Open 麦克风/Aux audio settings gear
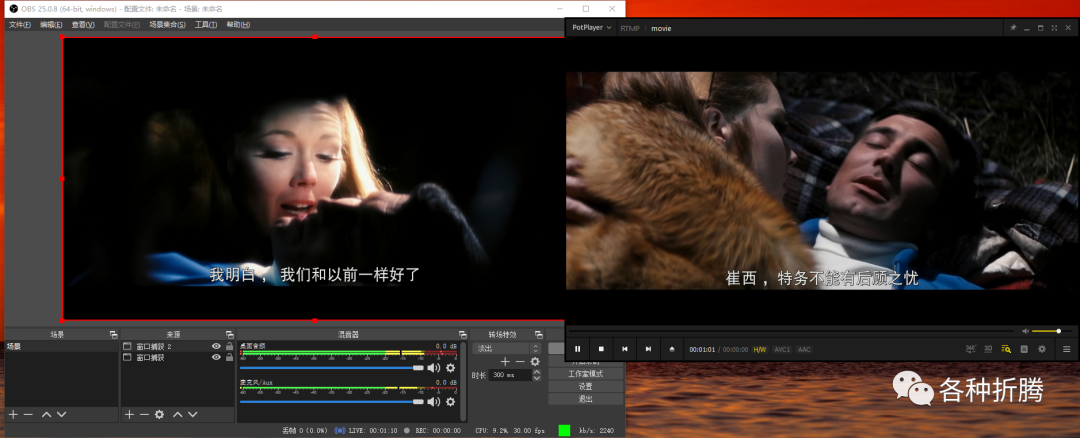The width and height of the screenshot is (1080, 438). tap(450, 402)
